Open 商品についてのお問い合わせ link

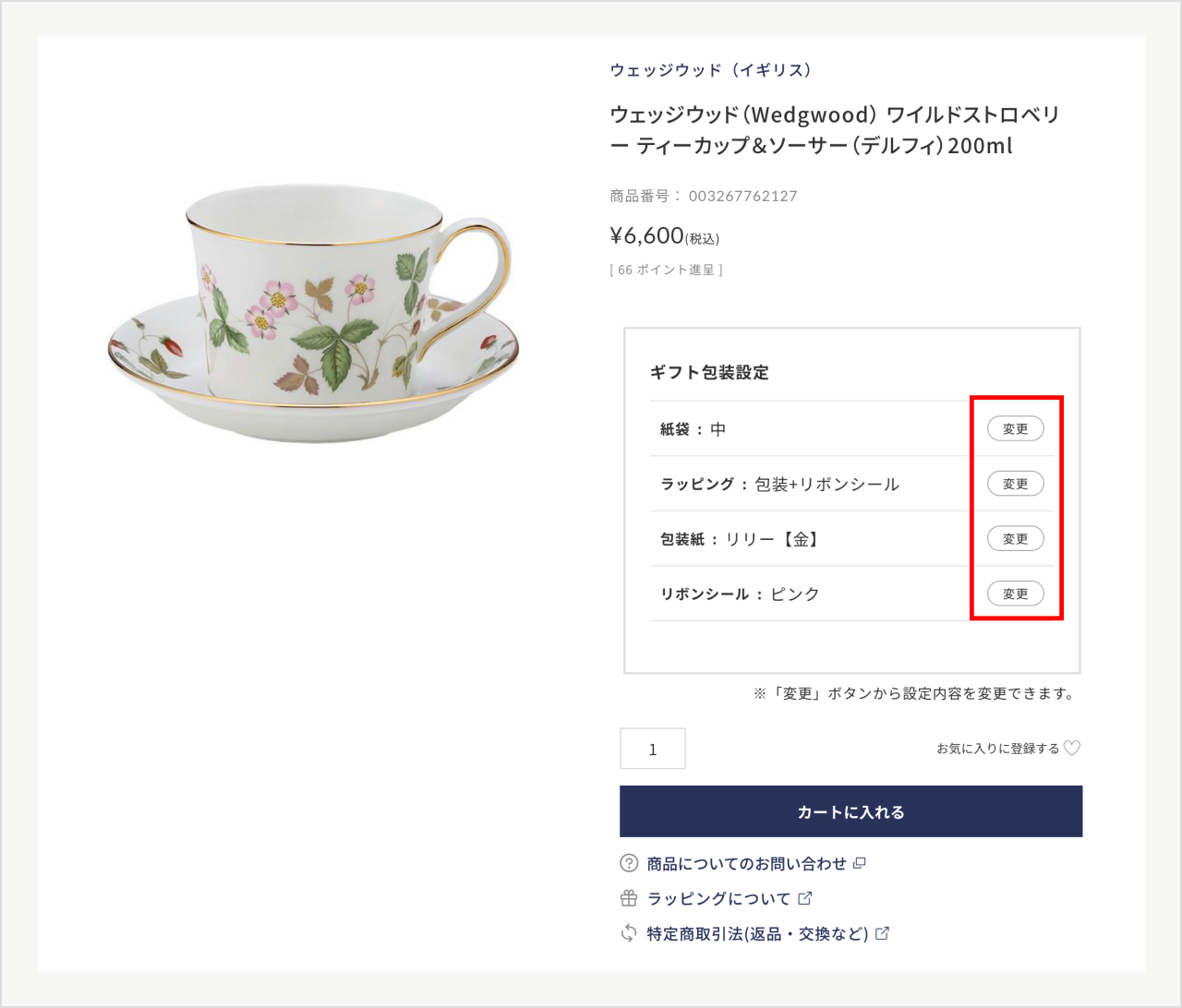746,864
